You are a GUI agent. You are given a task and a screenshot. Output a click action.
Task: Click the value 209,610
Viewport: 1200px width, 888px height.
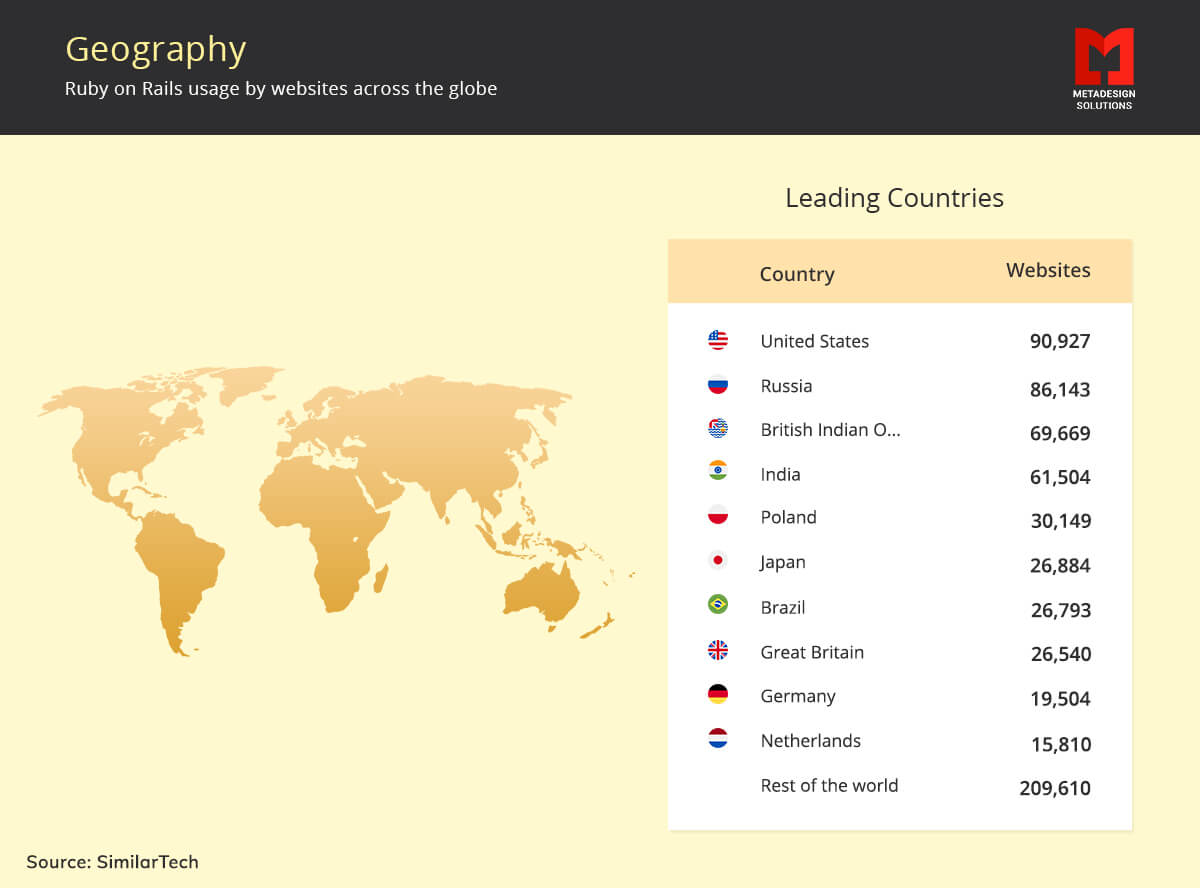pos(1055,788)
